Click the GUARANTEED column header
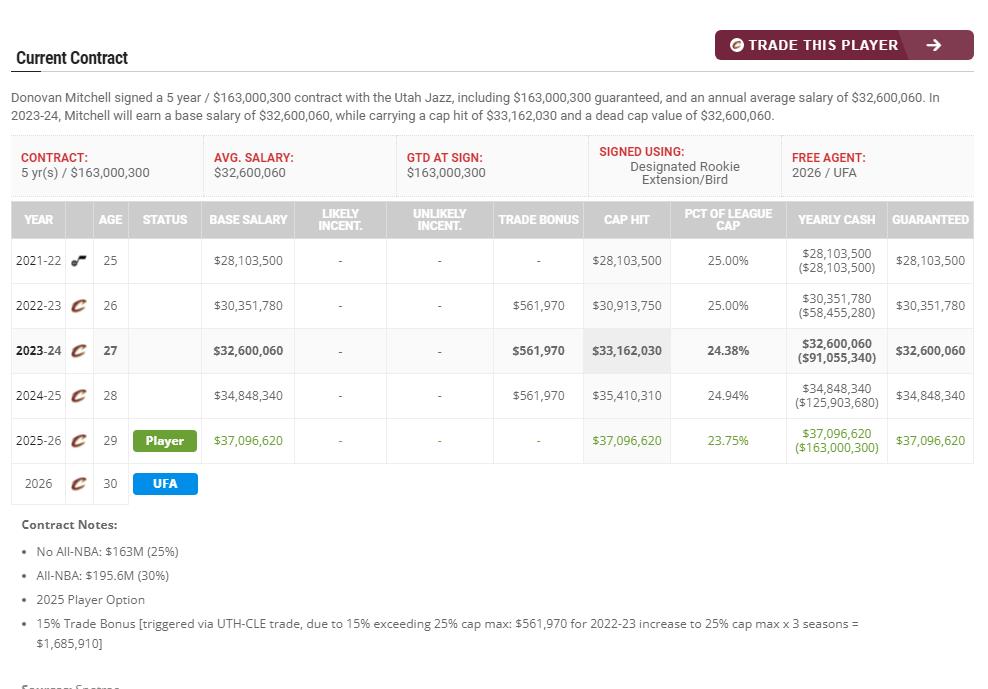The image size is (988, 689). click(931, 219)
